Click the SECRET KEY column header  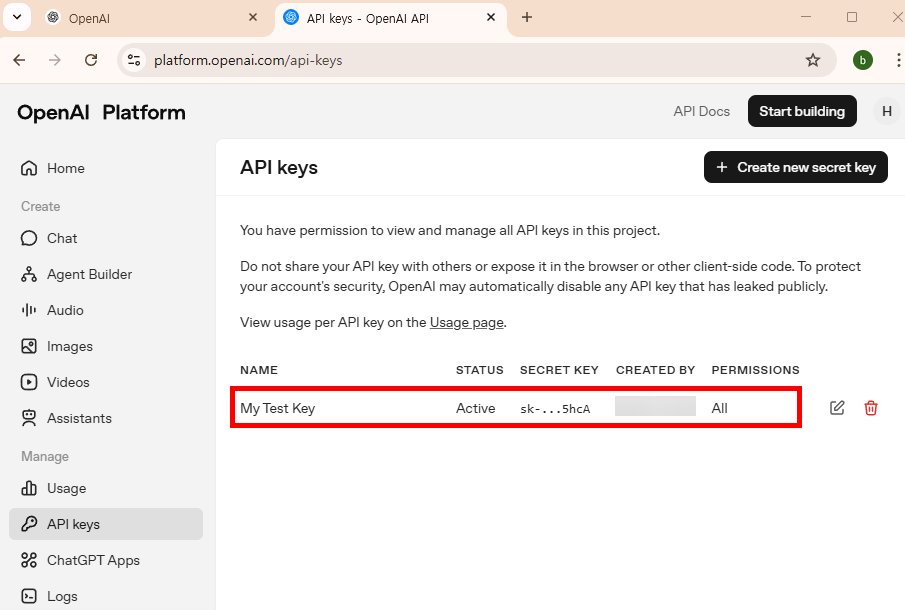coord(559,370)
